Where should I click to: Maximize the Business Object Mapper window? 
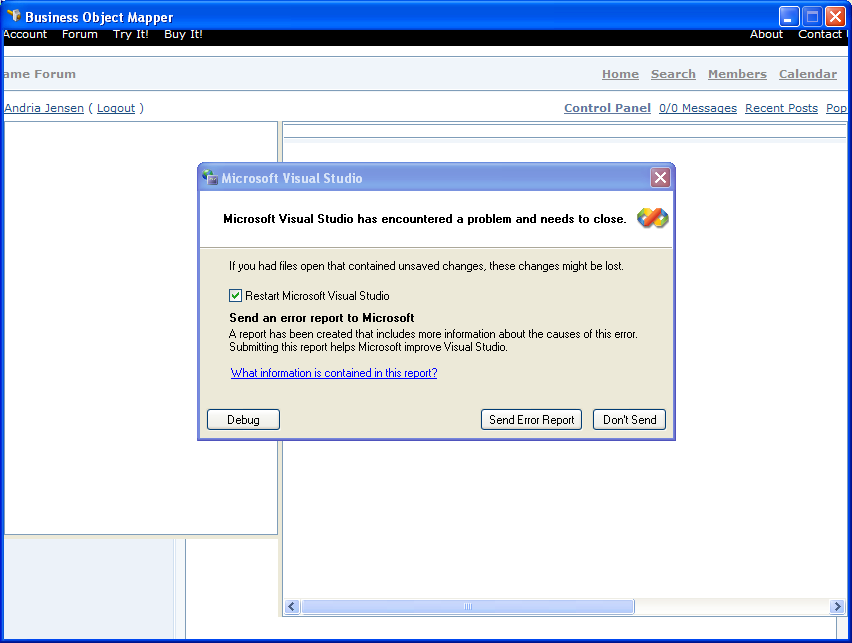click(813, 17)
